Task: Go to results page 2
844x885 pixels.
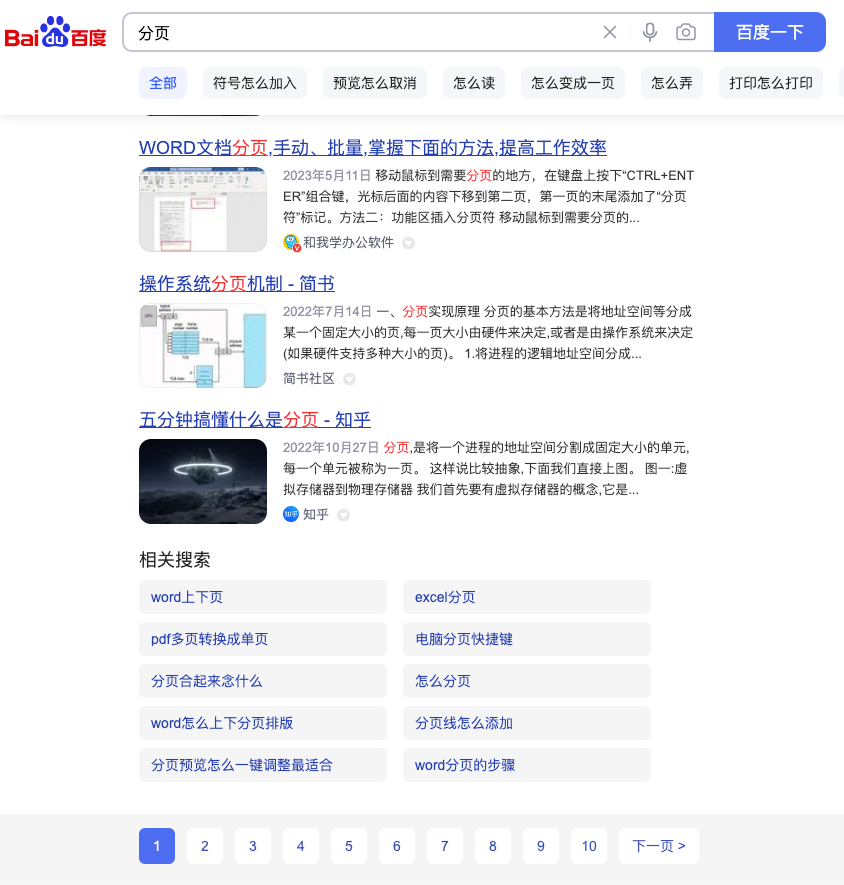Action: pyautogui.click(x=205, y=846)
